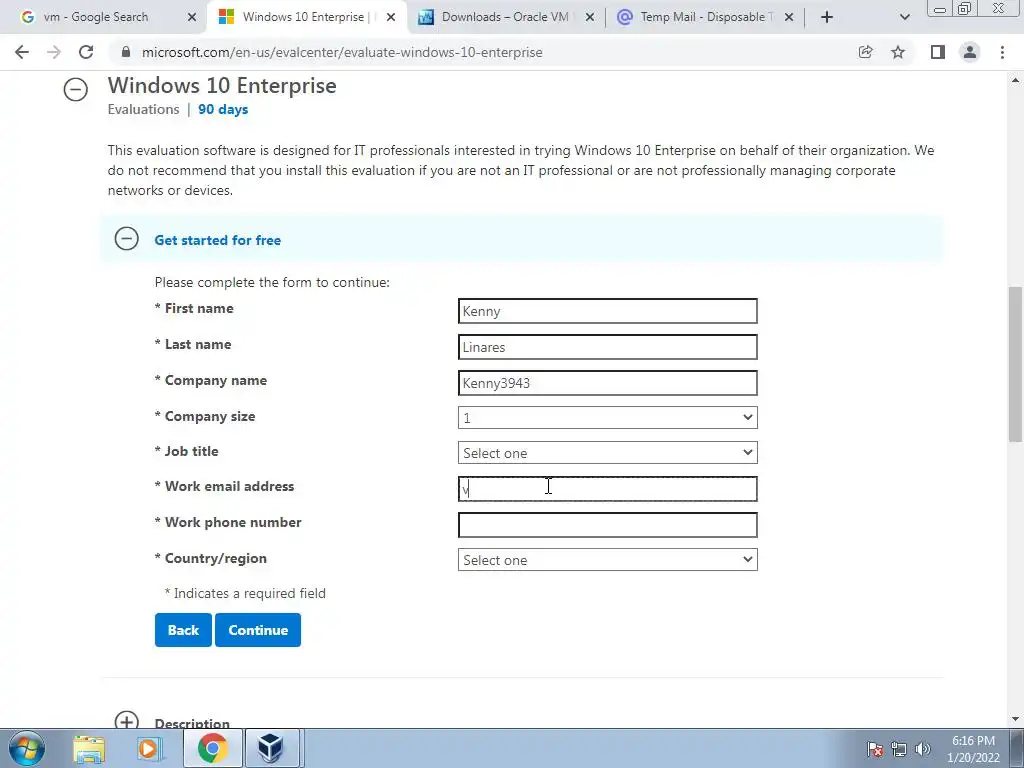Image resolution: width=1024 pixels, height=768 pixels.
Task: Open the Job title dropdown
Action: click(x=607, y=453)
